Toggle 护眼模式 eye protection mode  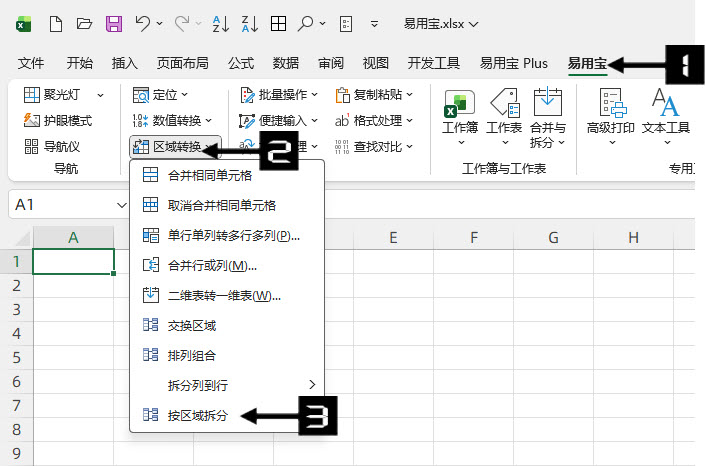coord(58,120)
